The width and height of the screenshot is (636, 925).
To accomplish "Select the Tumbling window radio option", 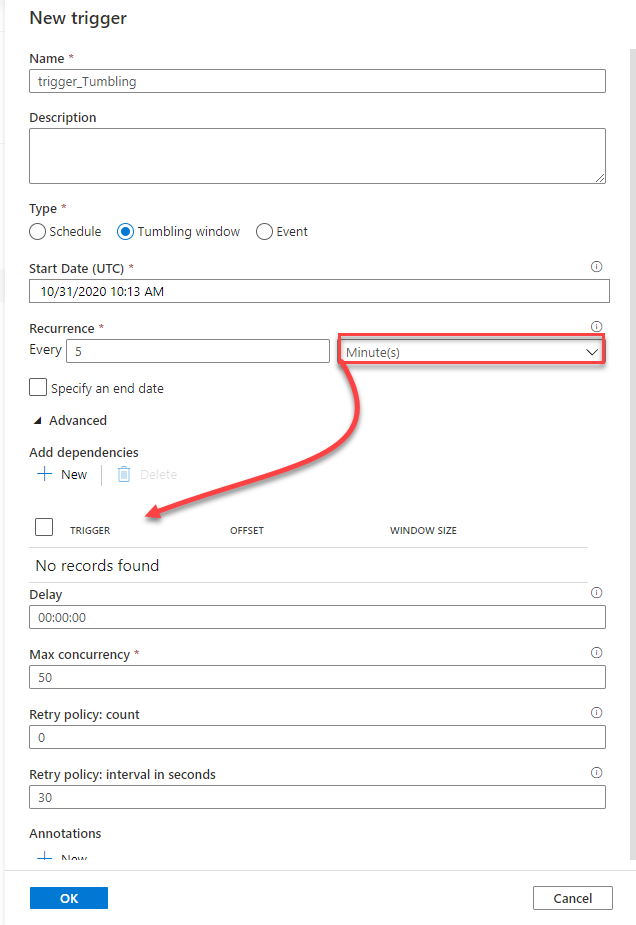I will click(x=126, y=232).
